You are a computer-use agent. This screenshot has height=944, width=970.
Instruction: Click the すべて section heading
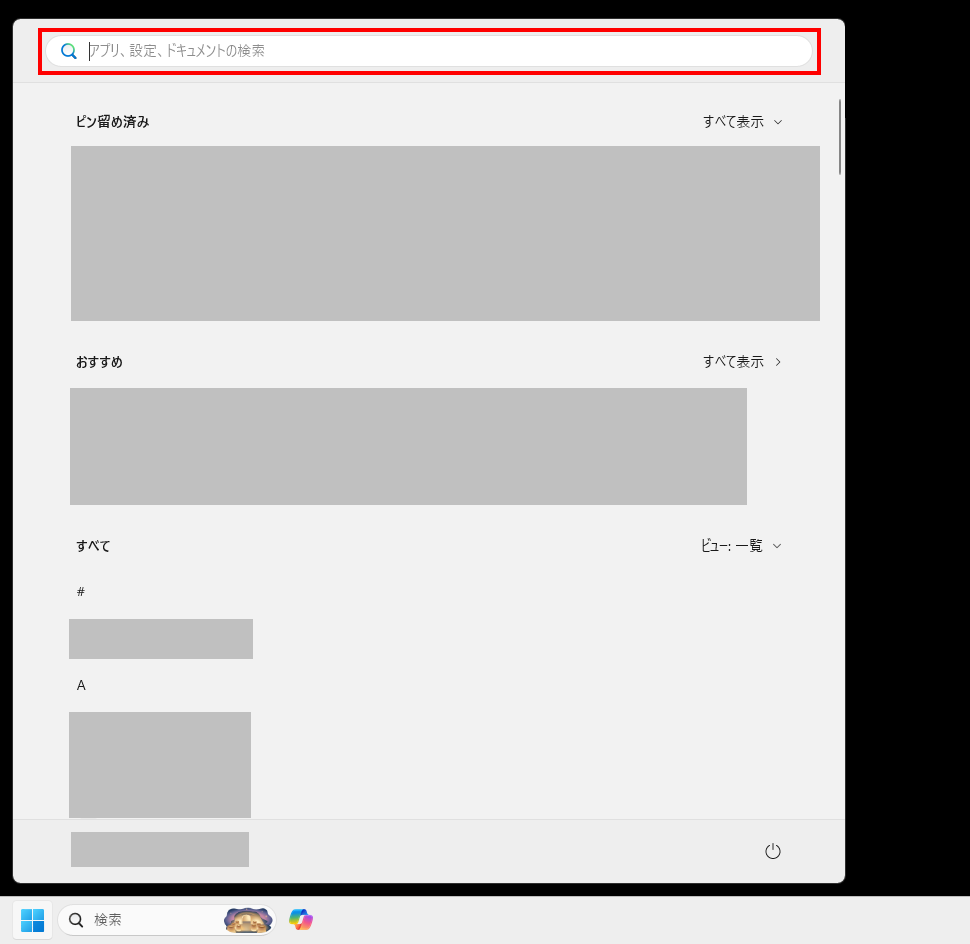pos(91,546)
